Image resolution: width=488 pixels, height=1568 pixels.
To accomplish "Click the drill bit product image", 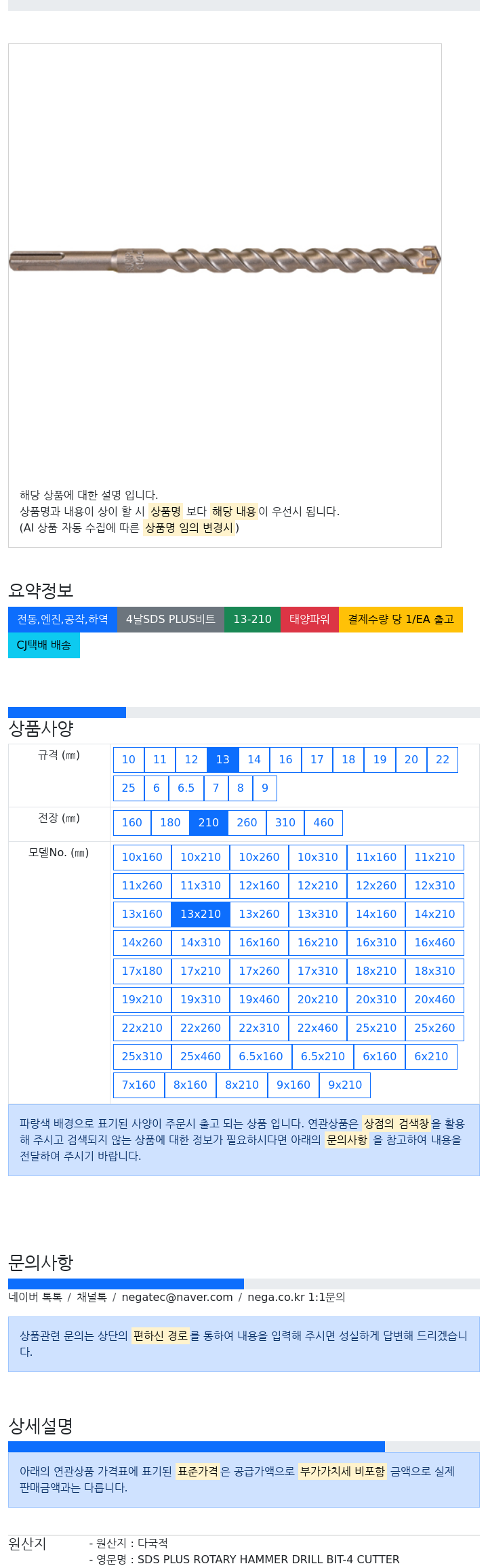I will click(224, 260).
